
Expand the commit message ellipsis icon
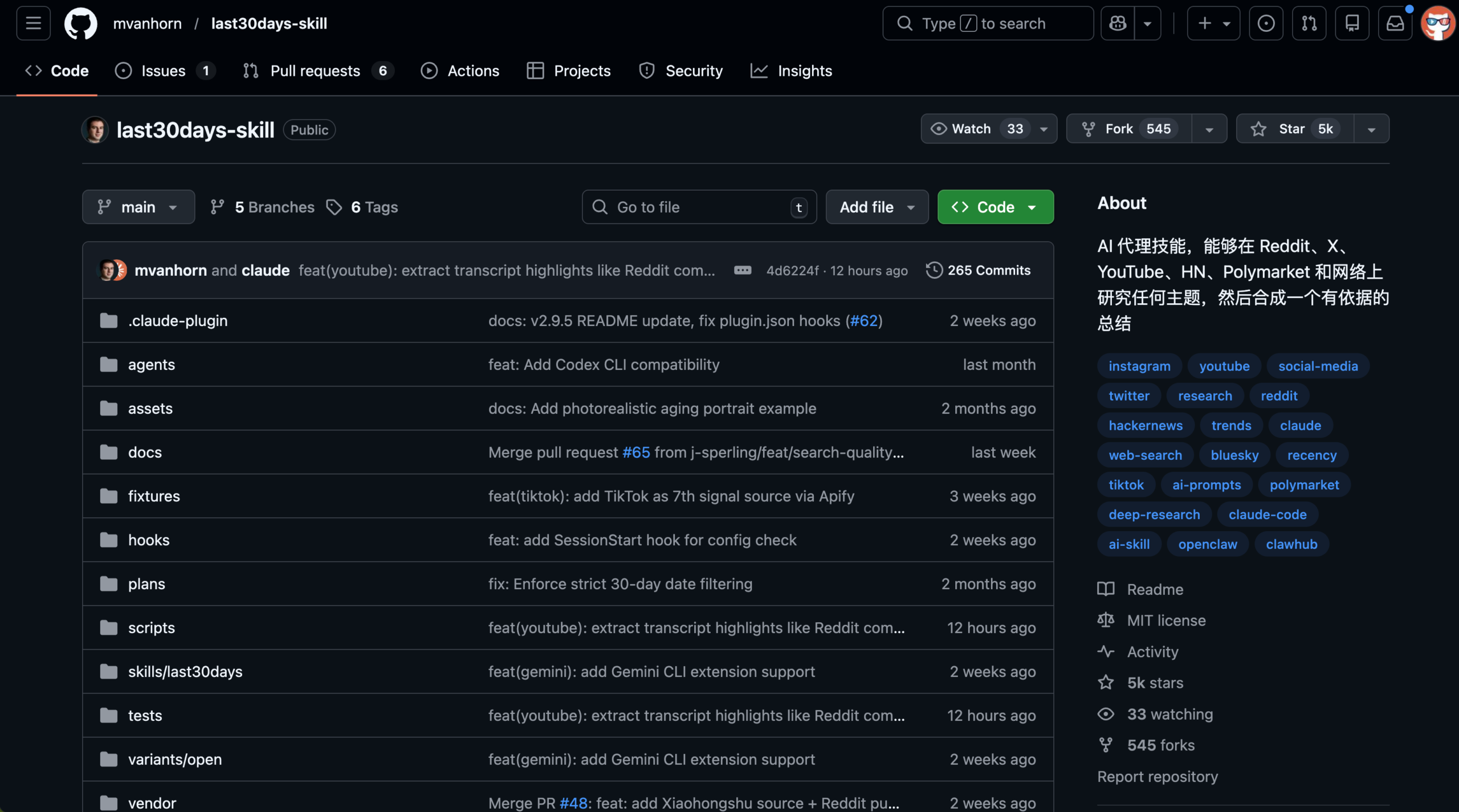coord(742,270)
